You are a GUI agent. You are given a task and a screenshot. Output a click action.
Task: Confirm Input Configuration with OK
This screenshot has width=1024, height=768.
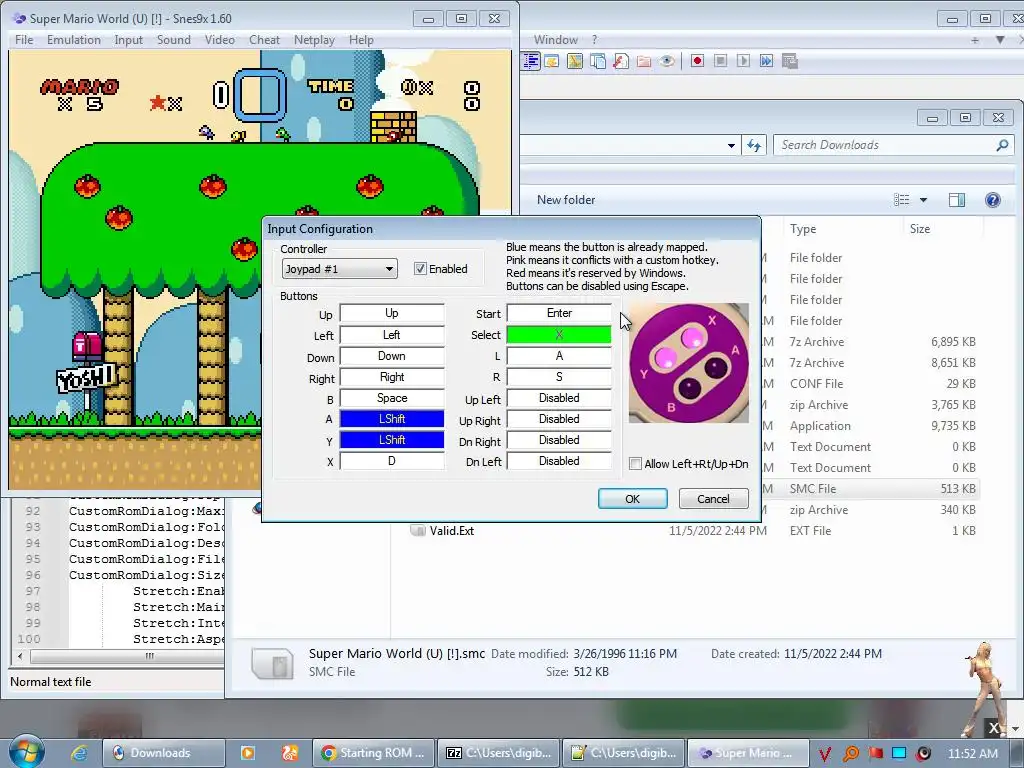(632, 499)
